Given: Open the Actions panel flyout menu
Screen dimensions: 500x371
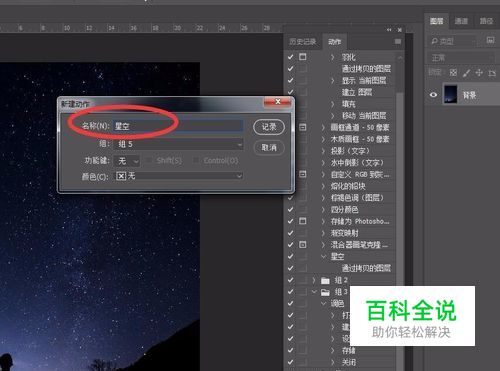Looking at the screenshot, I should click(398, 41).
